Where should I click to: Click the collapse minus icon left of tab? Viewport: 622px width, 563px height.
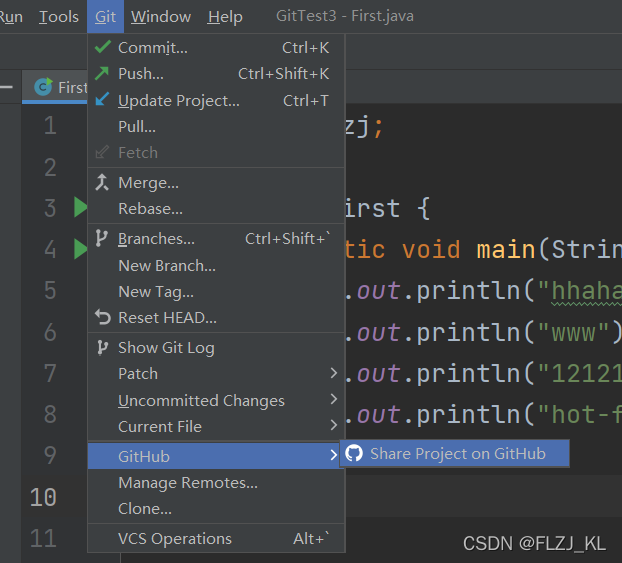6,87
